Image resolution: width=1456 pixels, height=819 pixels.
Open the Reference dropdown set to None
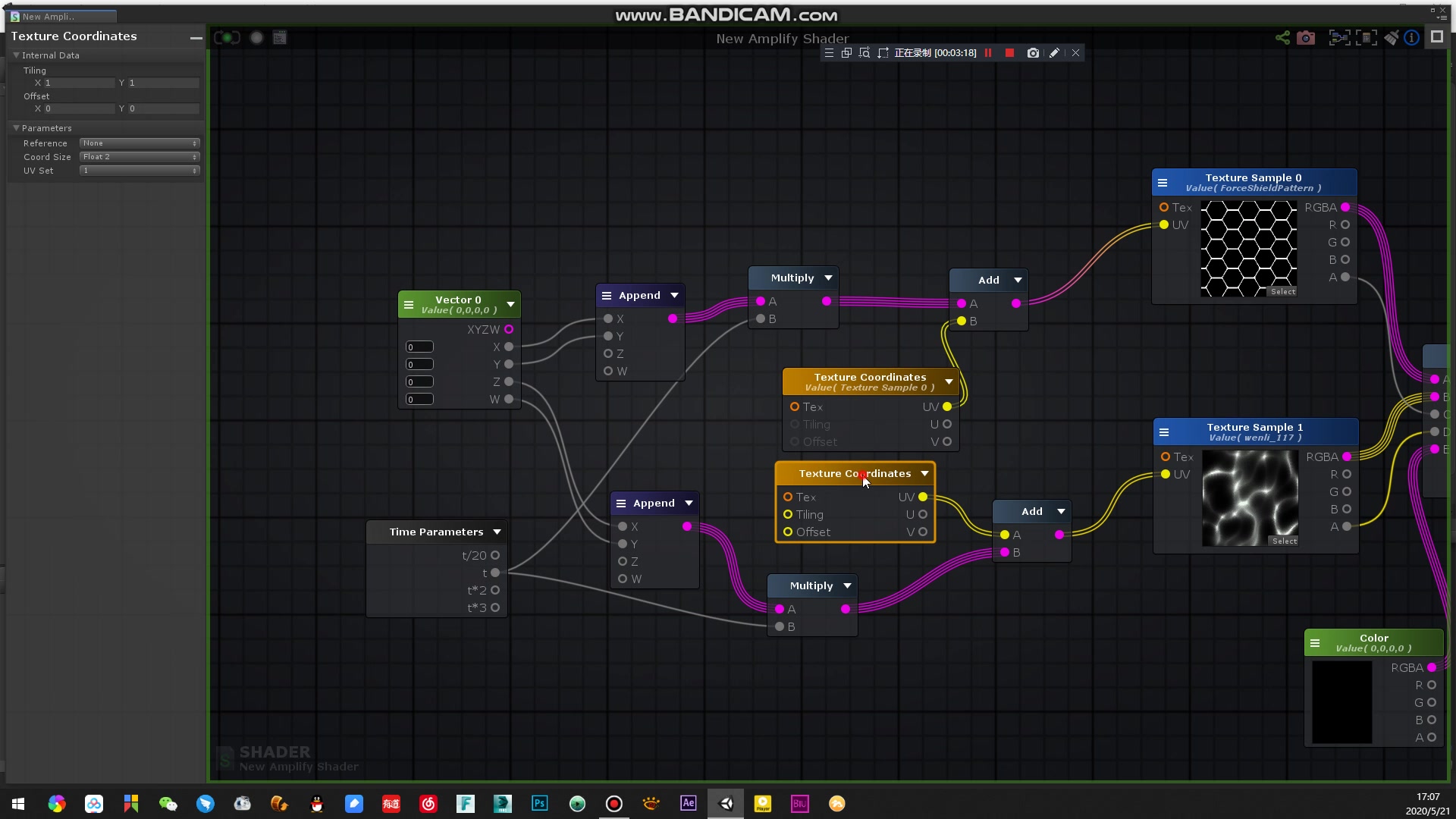(140, 143)
